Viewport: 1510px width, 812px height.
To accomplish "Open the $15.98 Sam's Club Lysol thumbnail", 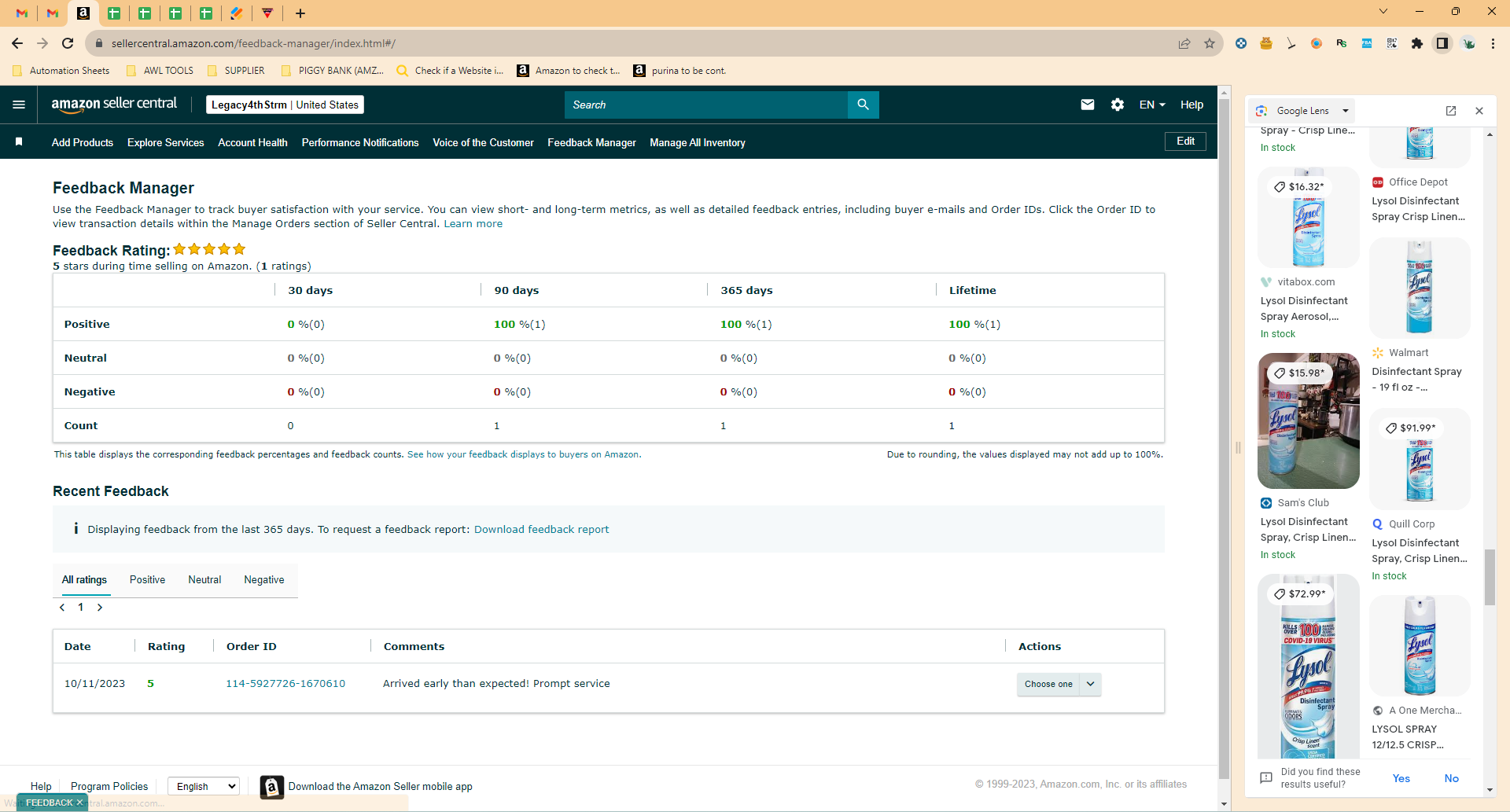I will click(x=1309, y=421).
